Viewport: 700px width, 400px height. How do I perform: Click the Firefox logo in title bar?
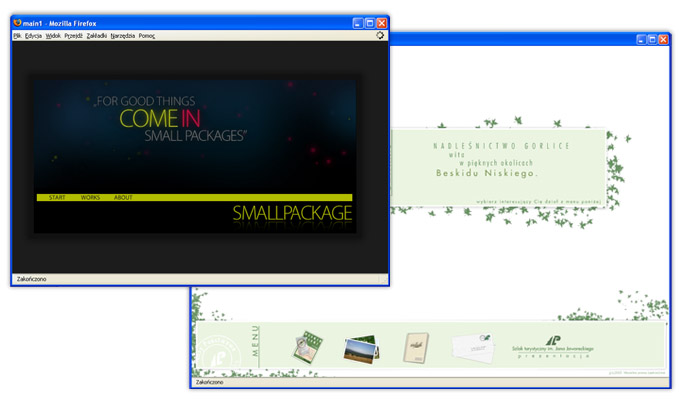tap(17, 23)
